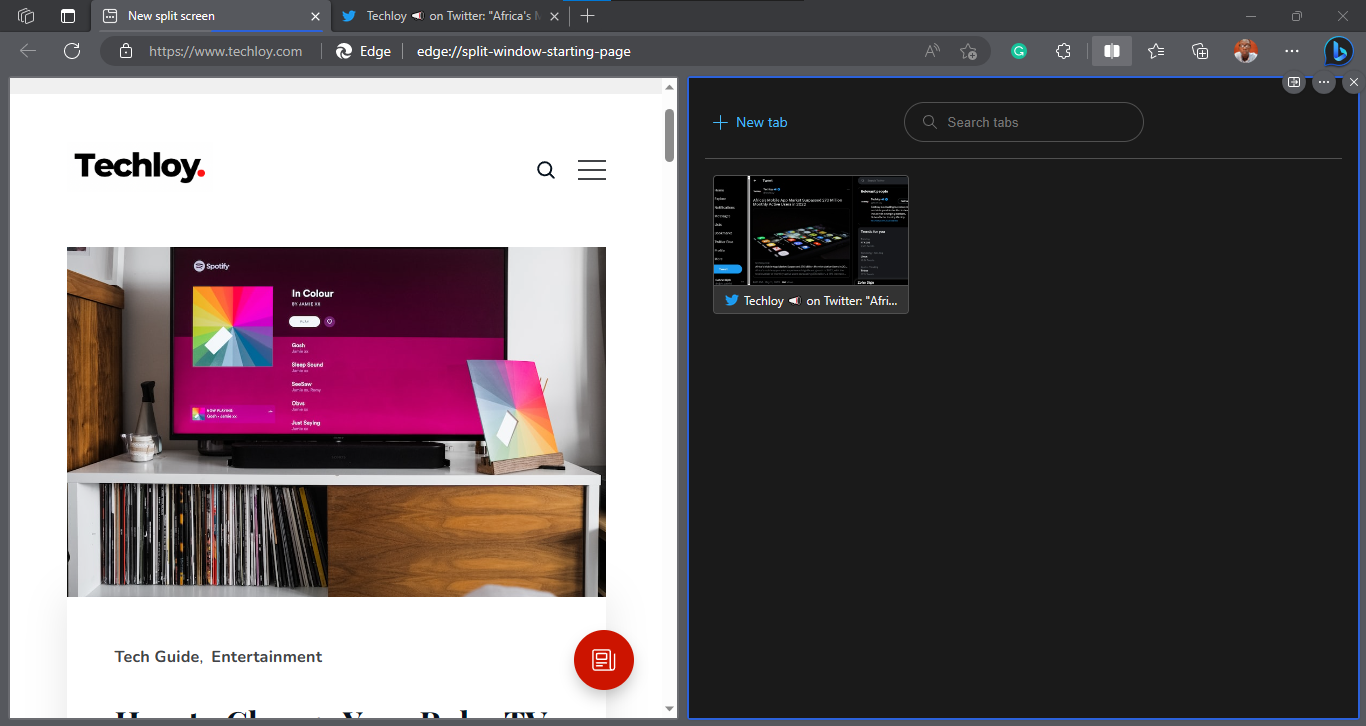Go back using the back arrow
The width and height of the screenshot is (1366, 726).
pyautogui.click(x=28, y=51)
